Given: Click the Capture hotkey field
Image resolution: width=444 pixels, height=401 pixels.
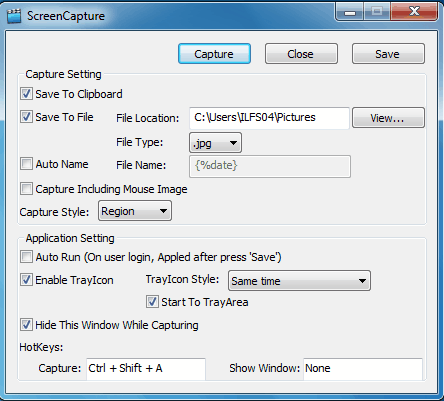Looking at the screenshot, I should (x=146, y=369).
